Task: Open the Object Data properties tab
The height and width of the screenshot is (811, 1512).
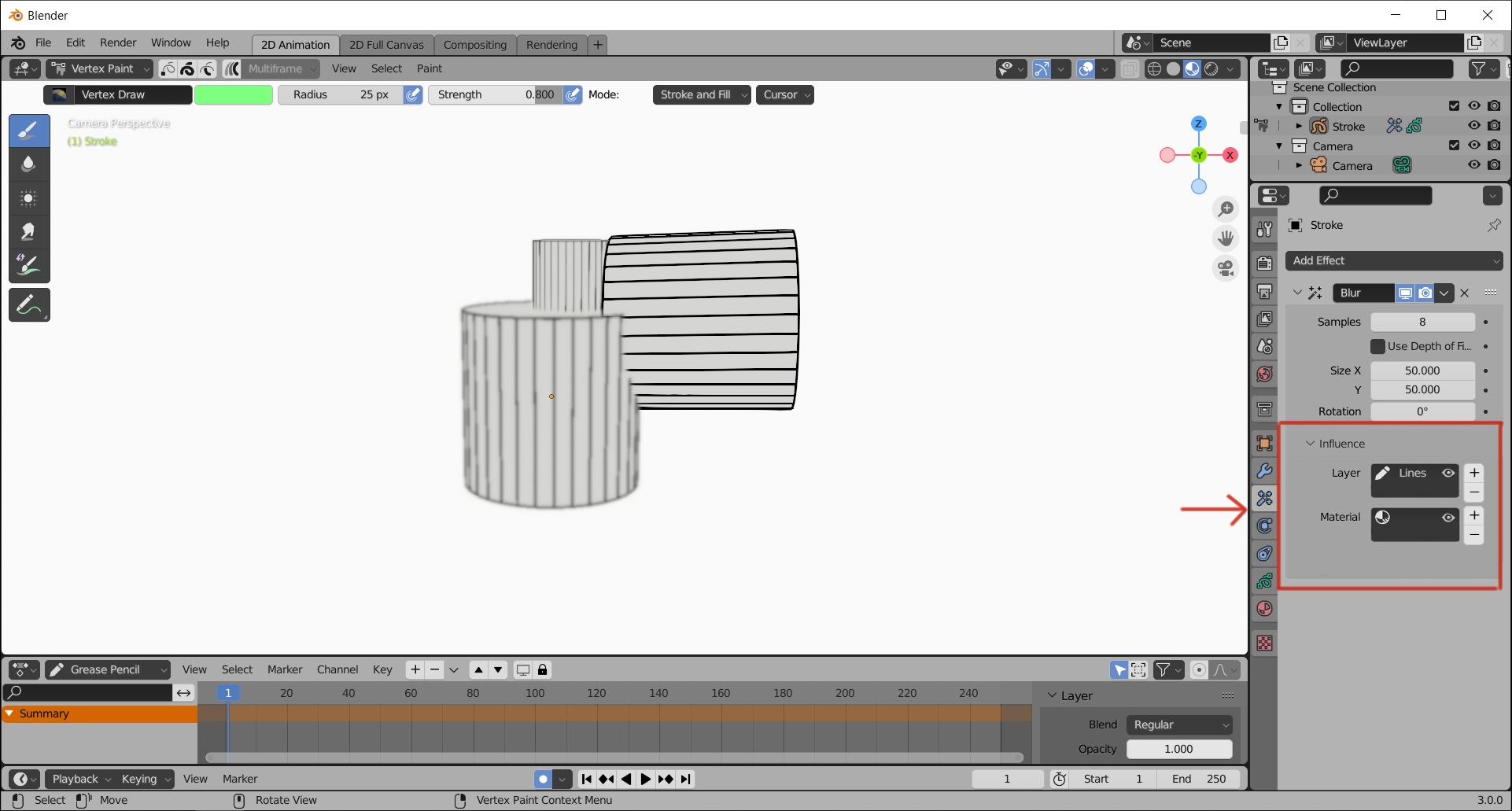Action: point(1264,581)
